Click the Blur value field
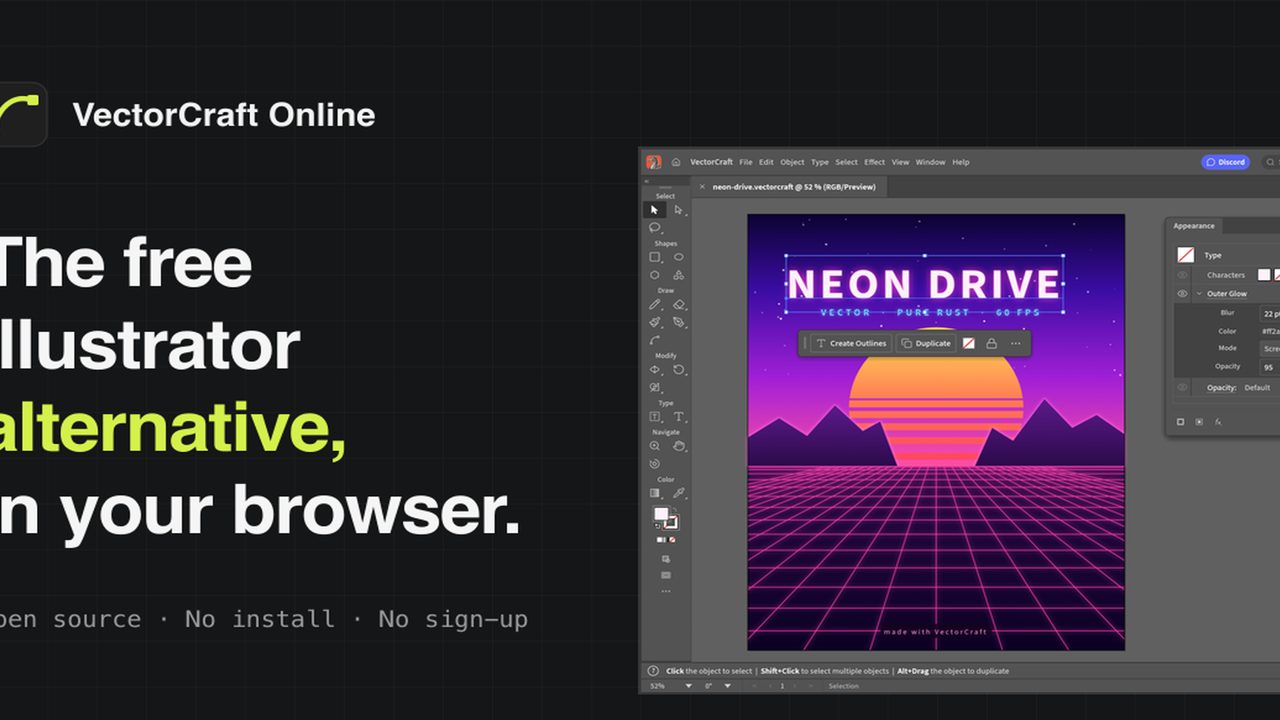The height and width of the screenshot is (720, 1280). point(1270,313)
